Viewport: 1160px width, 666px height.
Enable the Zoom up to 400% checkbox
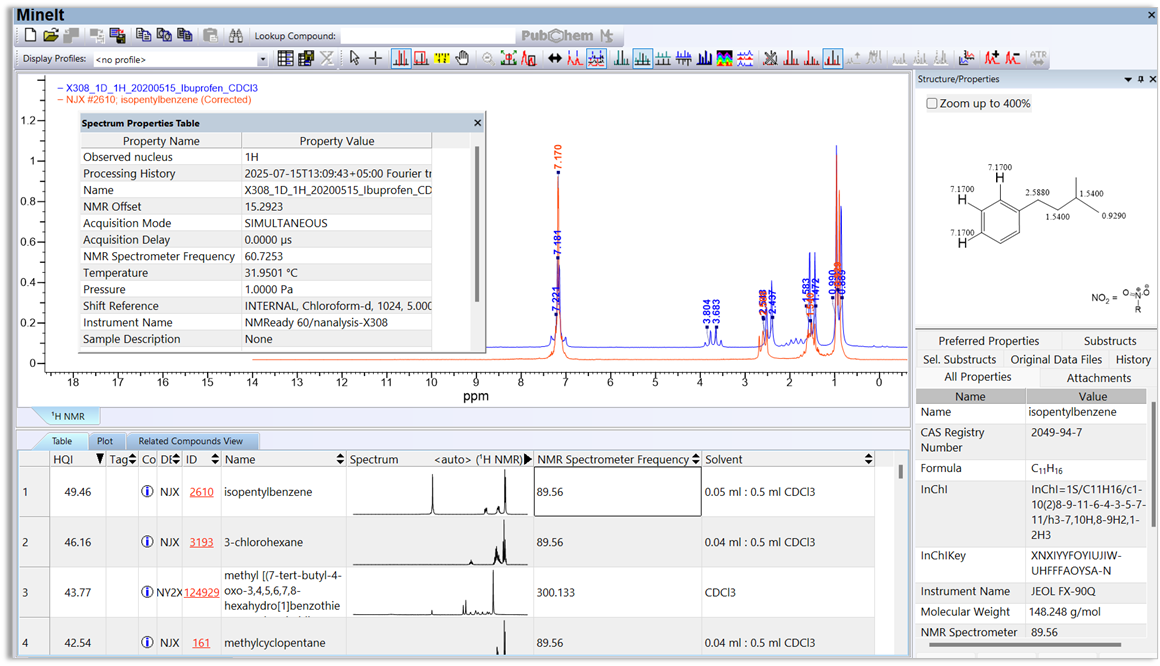tap(931, 103)
